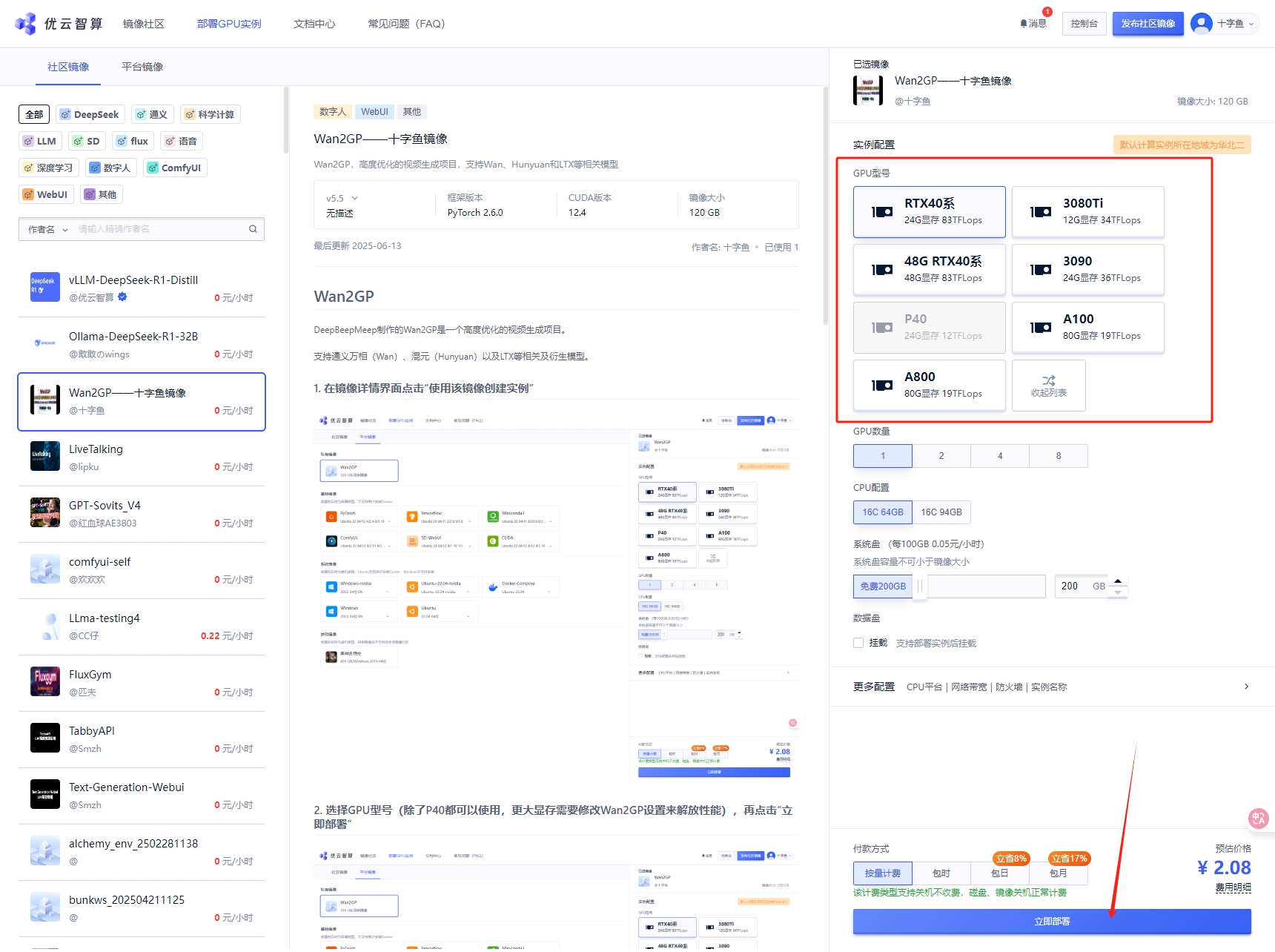Viewport: 1275px width, 952px height.
Task: Select the A100 GPU card
Action: tap(1087, 327)
